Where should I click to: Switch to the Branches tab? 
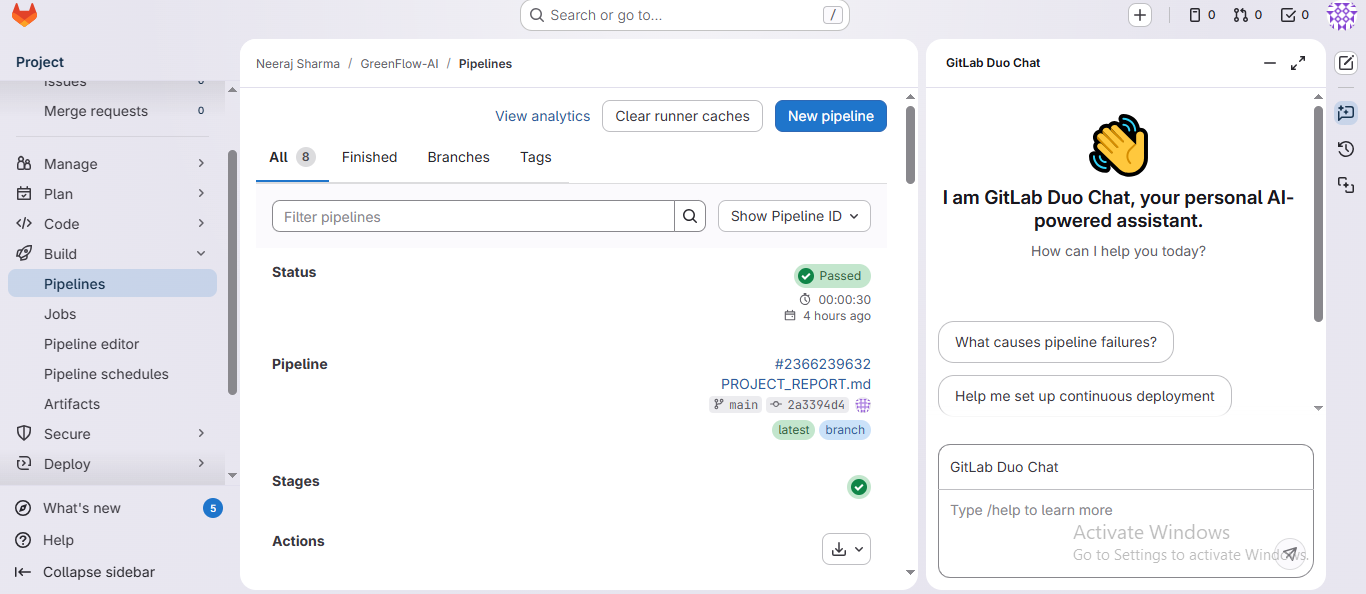coord(458,157)
